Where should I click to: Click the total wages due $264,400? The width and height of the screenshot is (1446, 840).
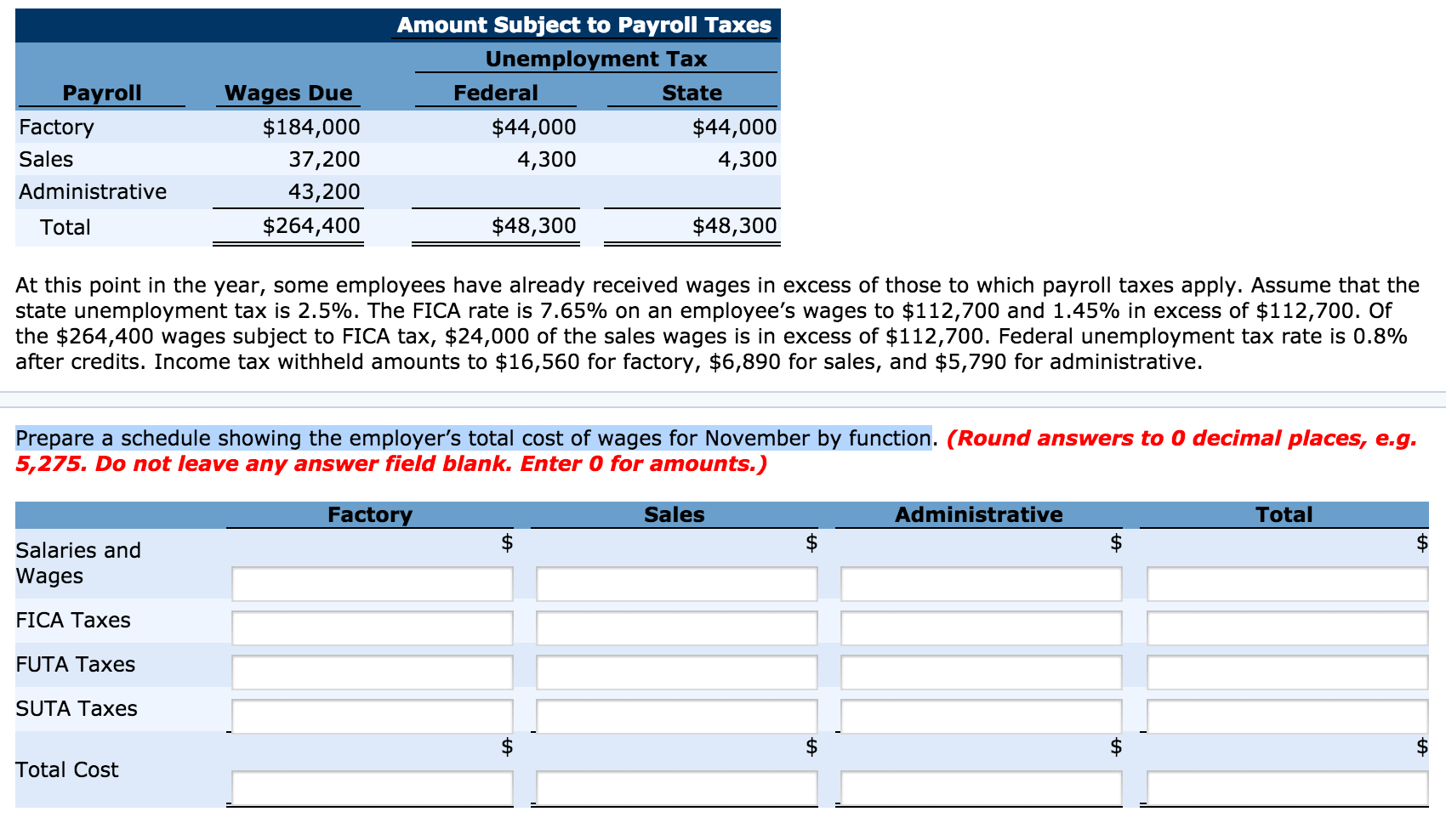(x=311, y=226)
